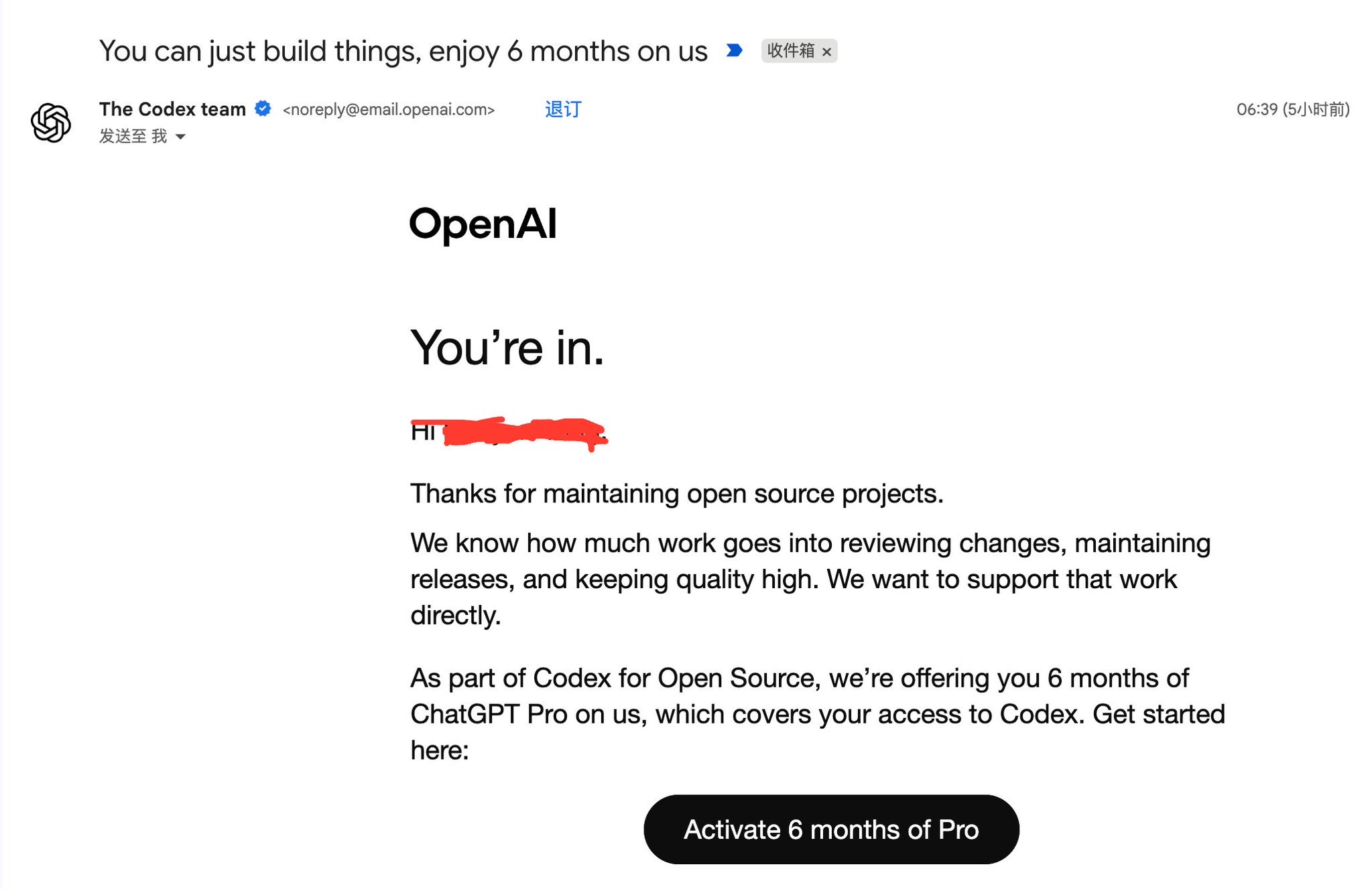Viewport: 1372px width, 889px height.
Task: Click the red redacted name scribble
Action: (x=525, y=432)
